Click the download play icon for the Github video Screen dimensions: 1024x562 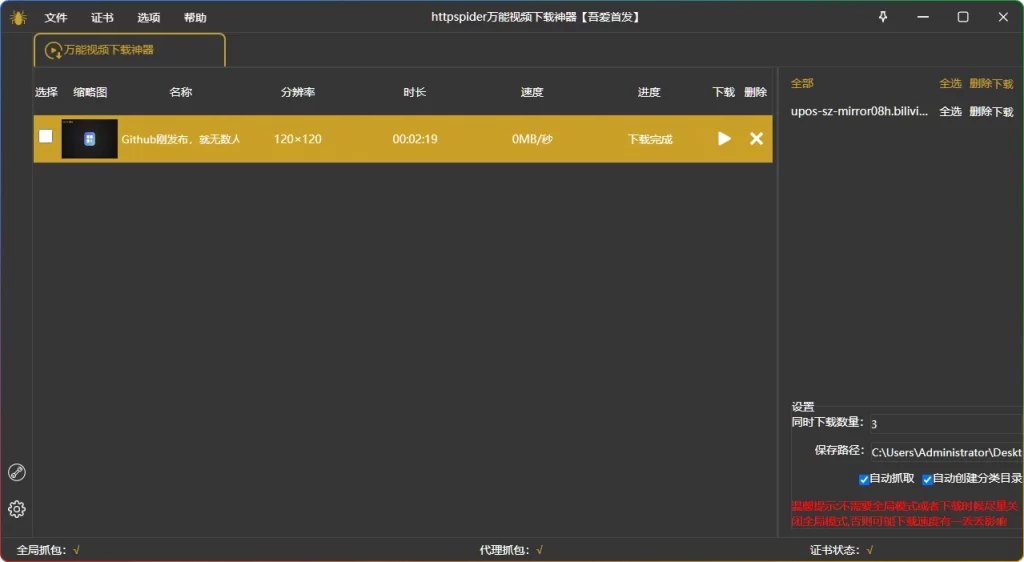point(724,139)
